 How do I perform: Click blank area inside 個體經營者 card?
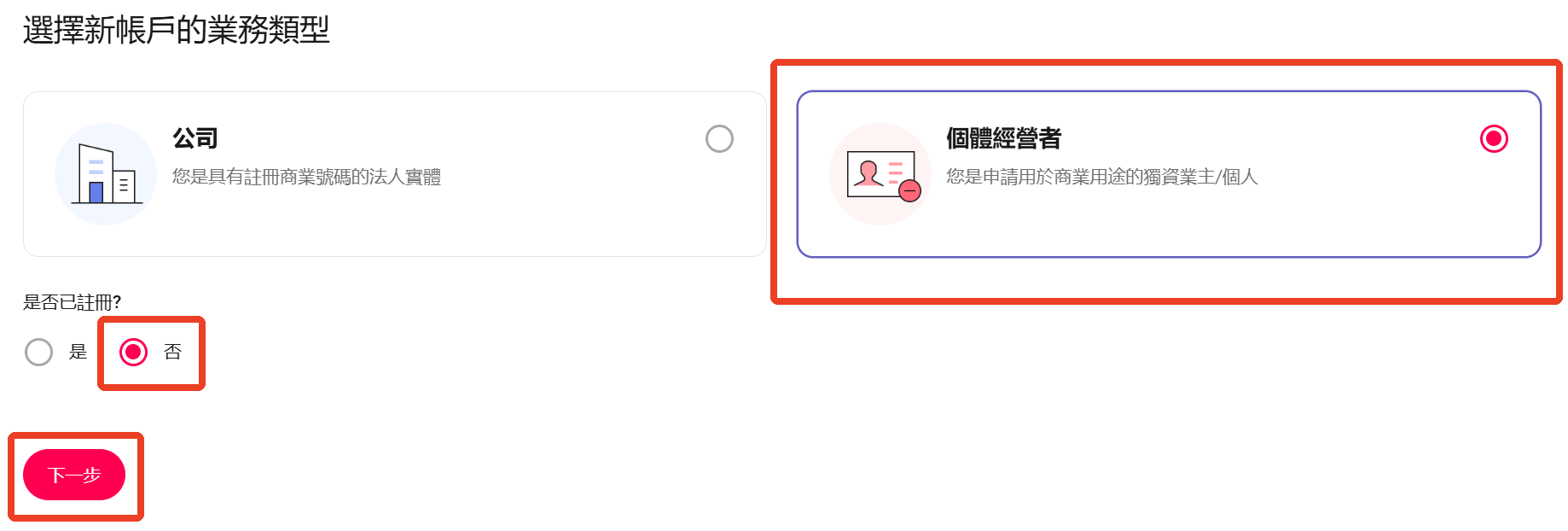pyautogui.click(x=1237, y=222)
